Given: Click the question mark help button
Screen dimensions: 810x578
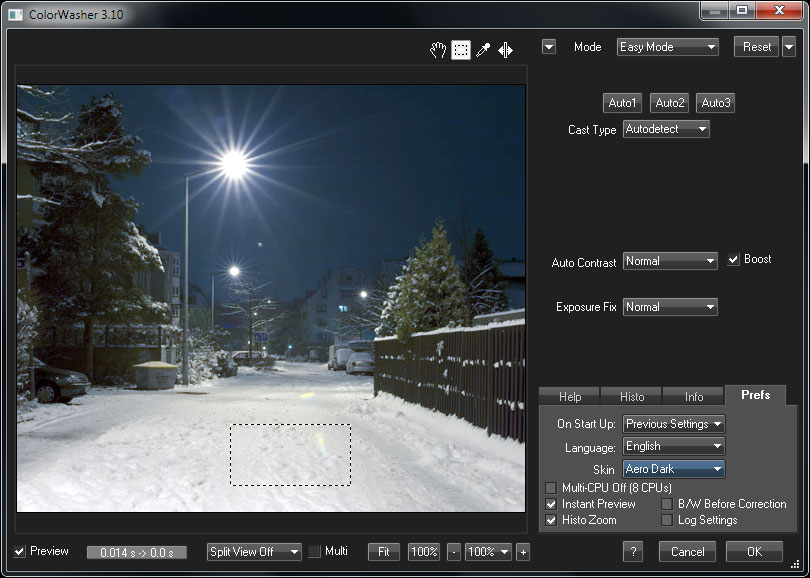Looking at the screenshot, I should click(632, 552).
